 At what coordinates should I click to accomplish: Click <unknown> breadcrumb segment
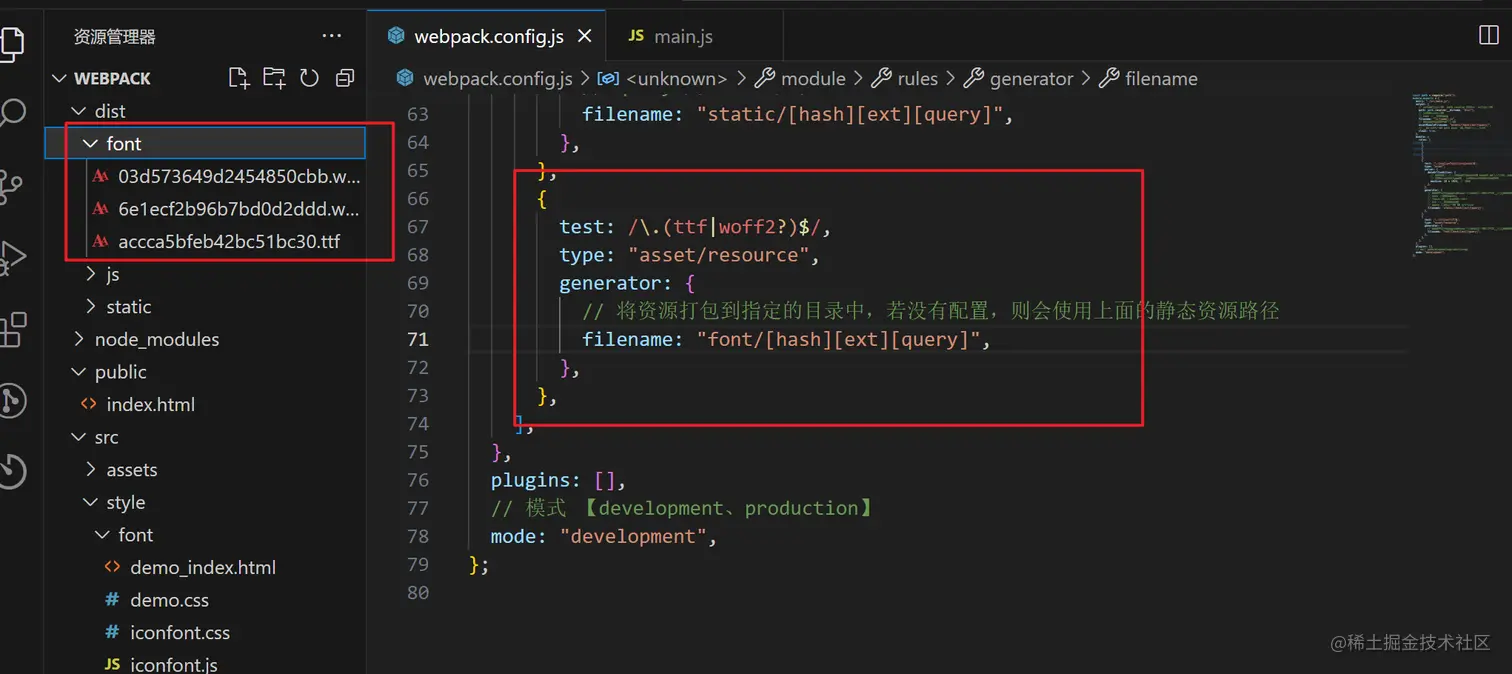[676, 79]
